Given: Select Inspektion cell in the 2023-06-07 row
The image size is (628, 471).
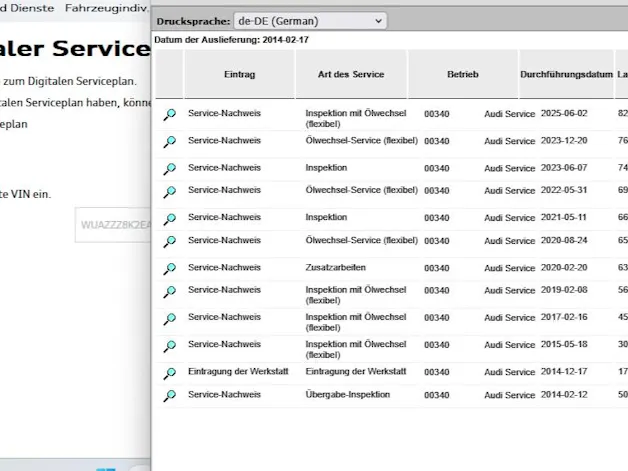Looking at the screenshot, I should (326, 168).
